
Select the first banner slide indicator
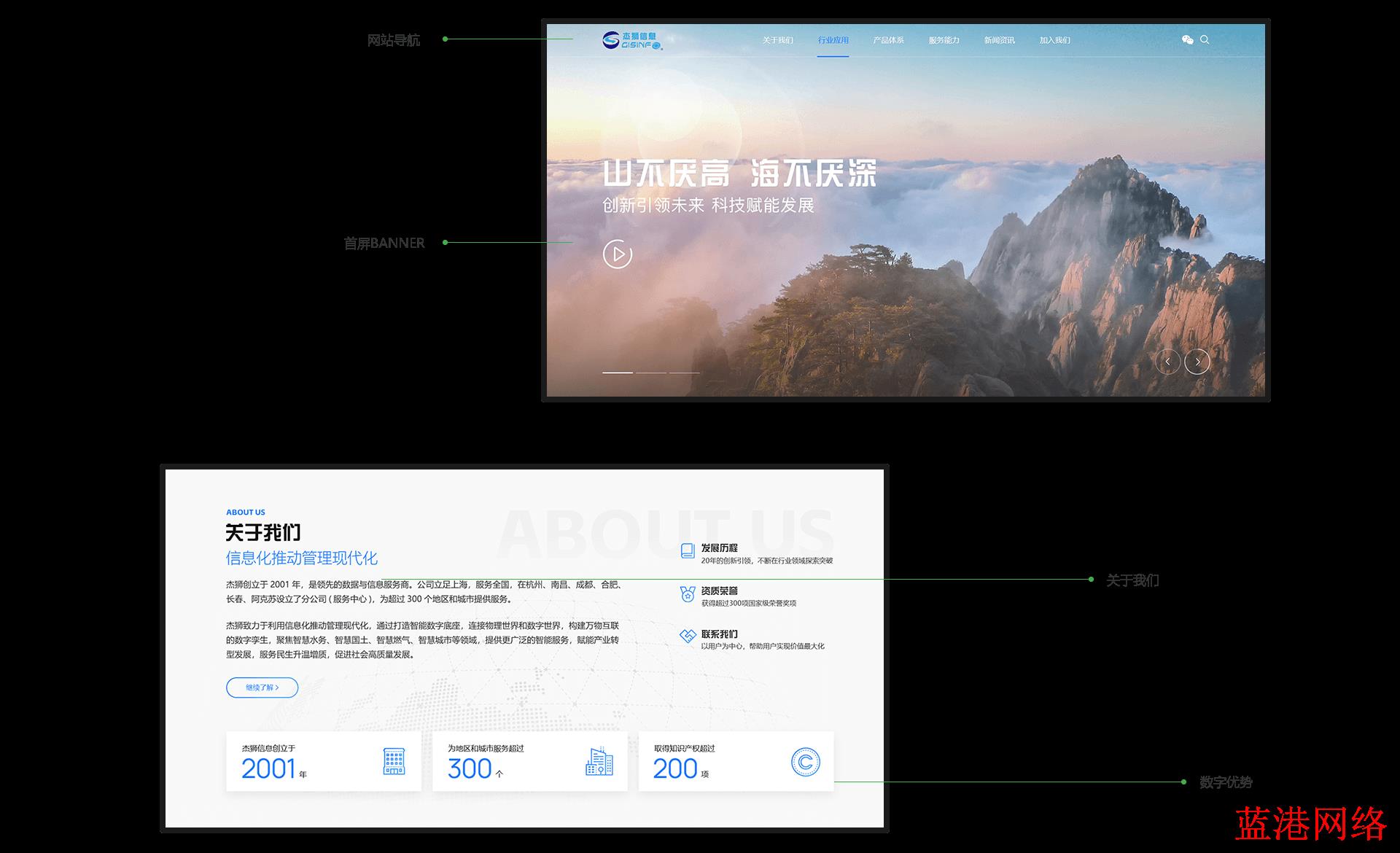[x=618, y=373]
